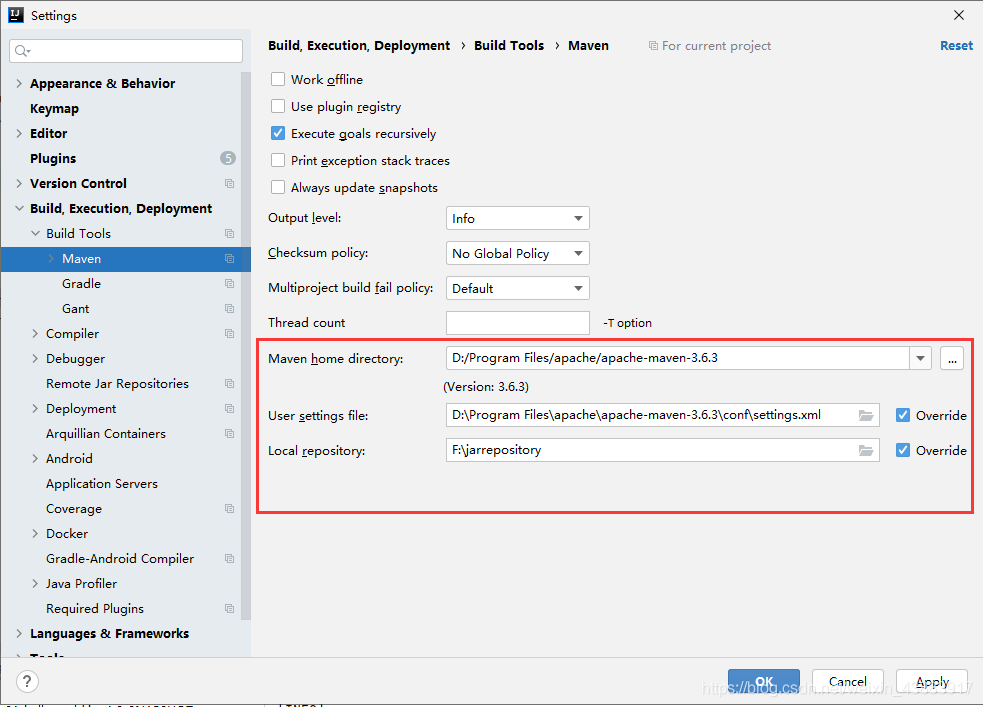
Task: Expand the Maven subtree arrow
Action: tap(51, 259)
